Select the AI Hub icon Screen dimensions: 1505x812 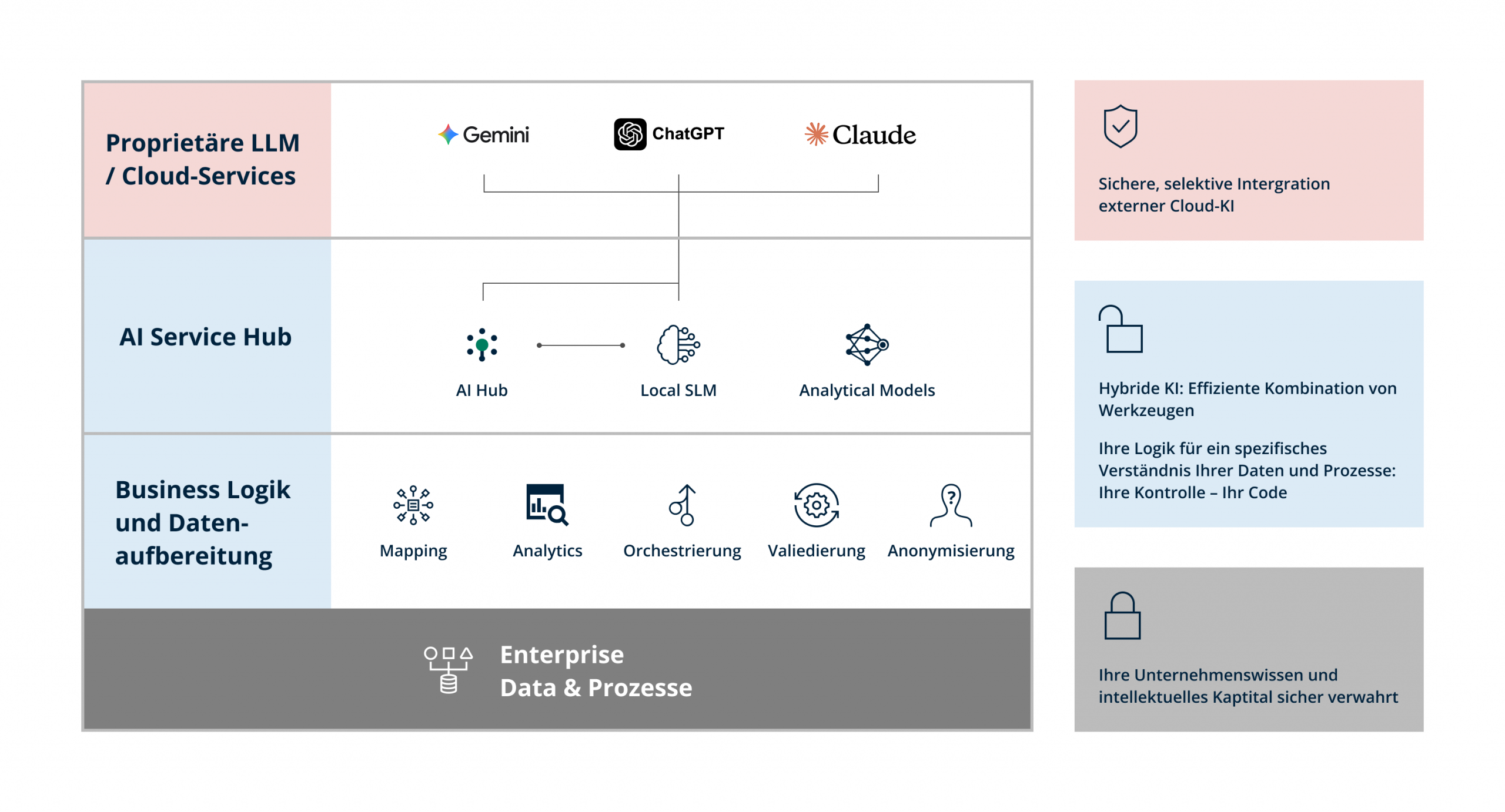click(x=481, y=344)
